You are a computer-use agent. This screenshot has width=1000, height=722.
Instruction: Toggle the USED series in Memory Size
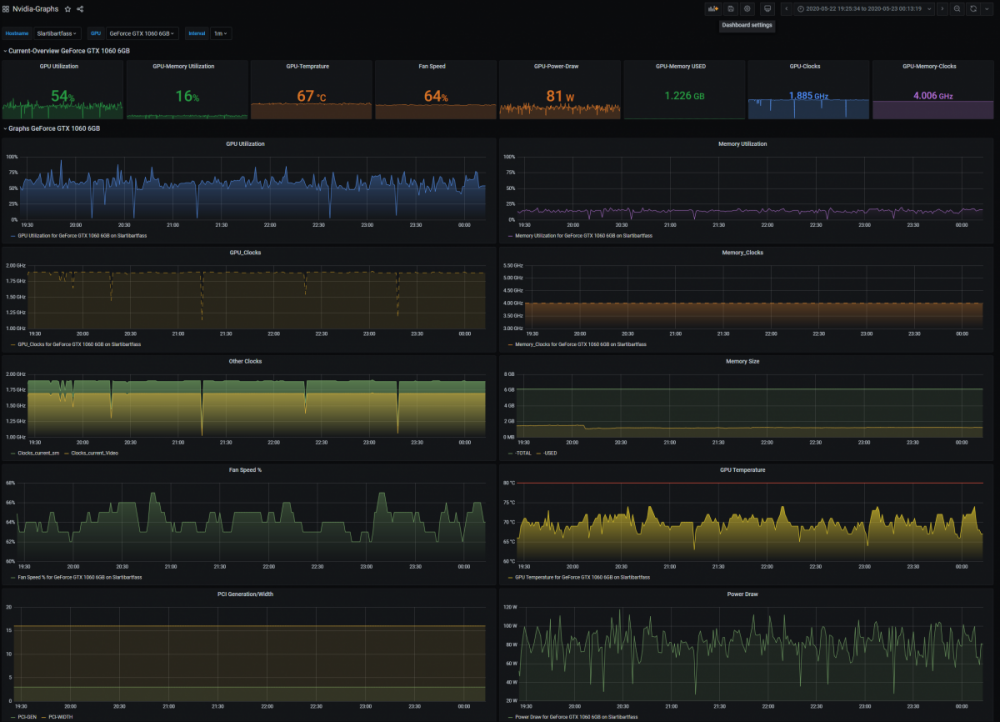[x=549, y=453]
